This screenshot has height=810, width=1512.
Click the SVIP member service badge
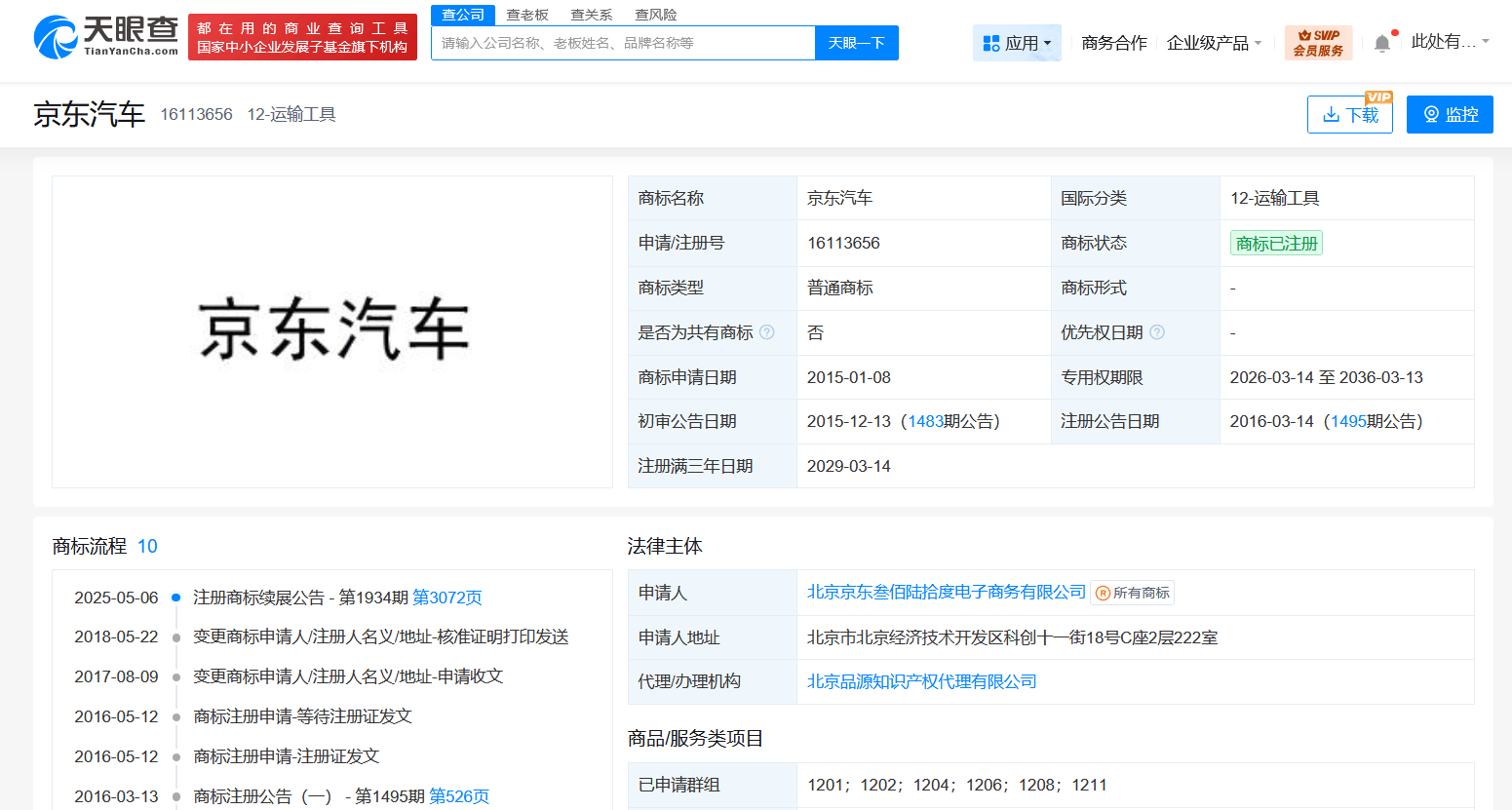point(1318,43)
